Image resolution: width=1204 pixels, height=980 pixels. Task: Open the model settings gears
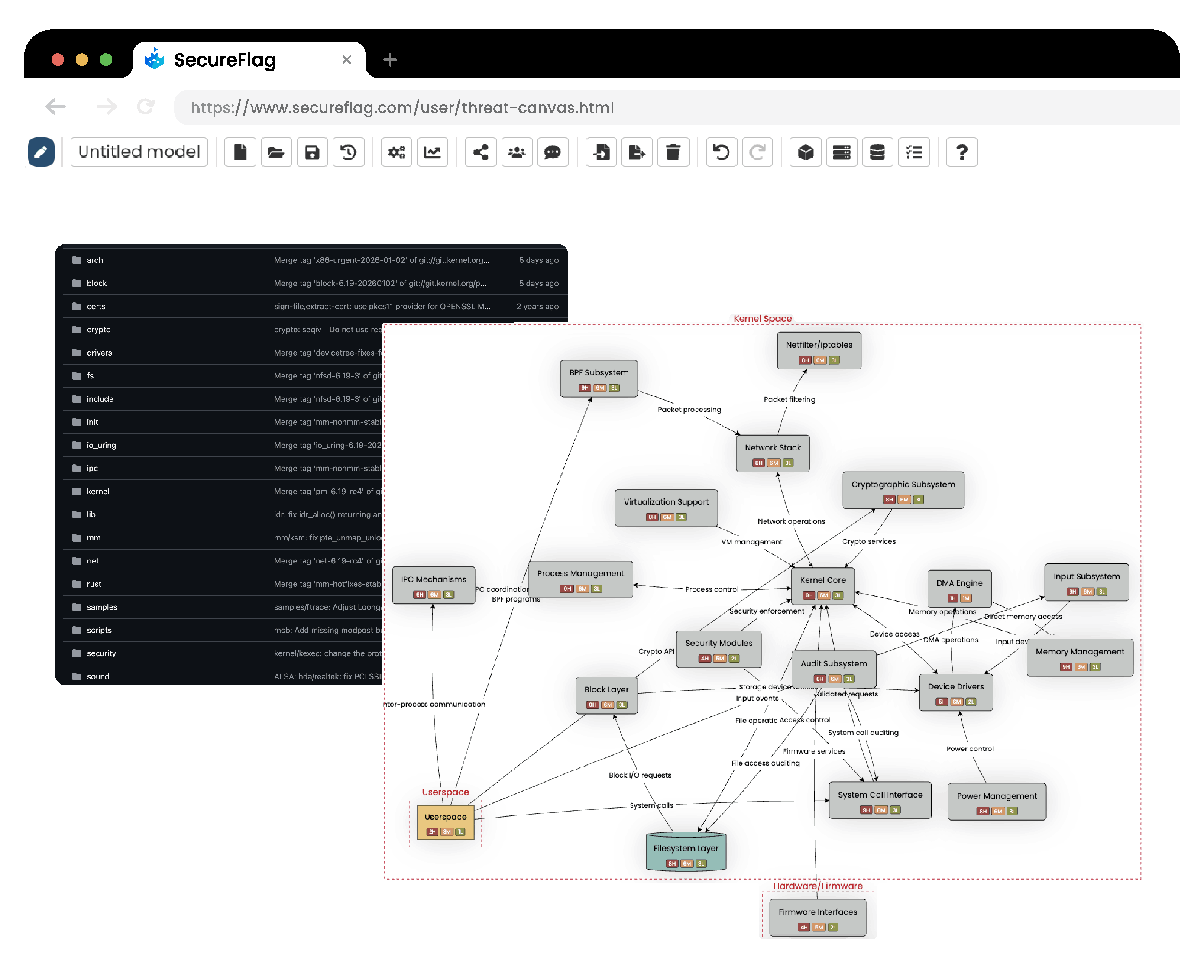pos(396,152)
